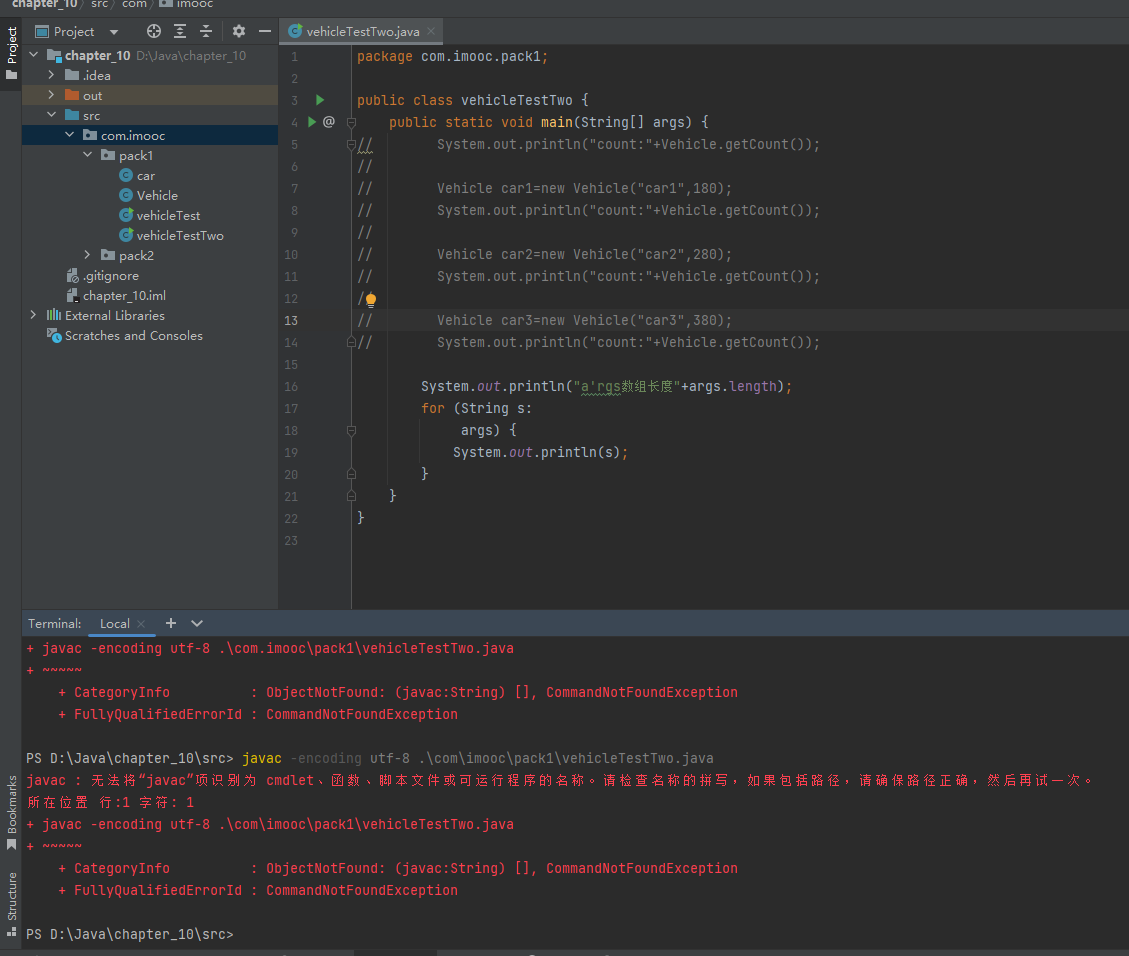Click the locate-opened-file crosshair icon
The image size is (1129, 956).
click(153, 31)
